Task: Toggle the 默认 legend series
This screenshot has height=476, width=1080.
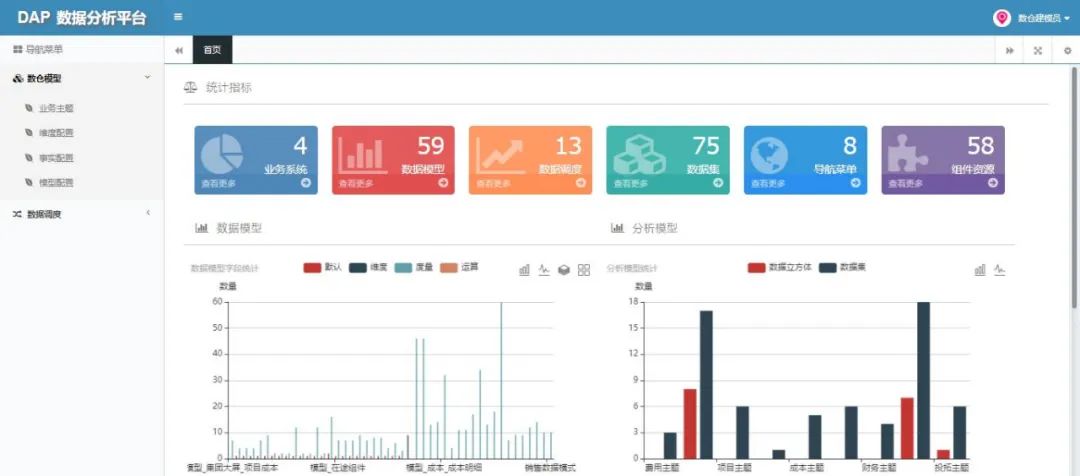Action: [x=322, y=267]
